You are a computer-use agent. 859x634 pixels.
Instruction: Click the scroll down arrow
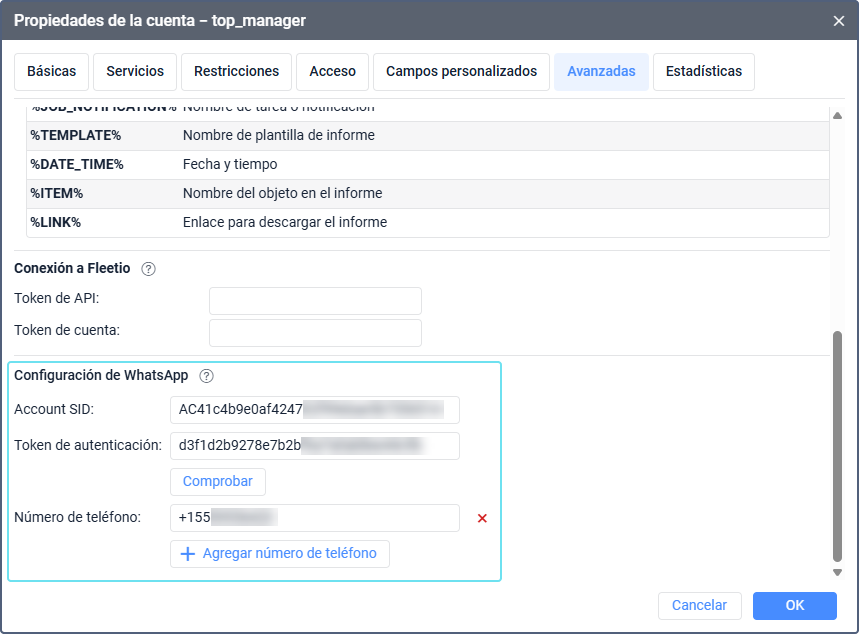(838, 572)
